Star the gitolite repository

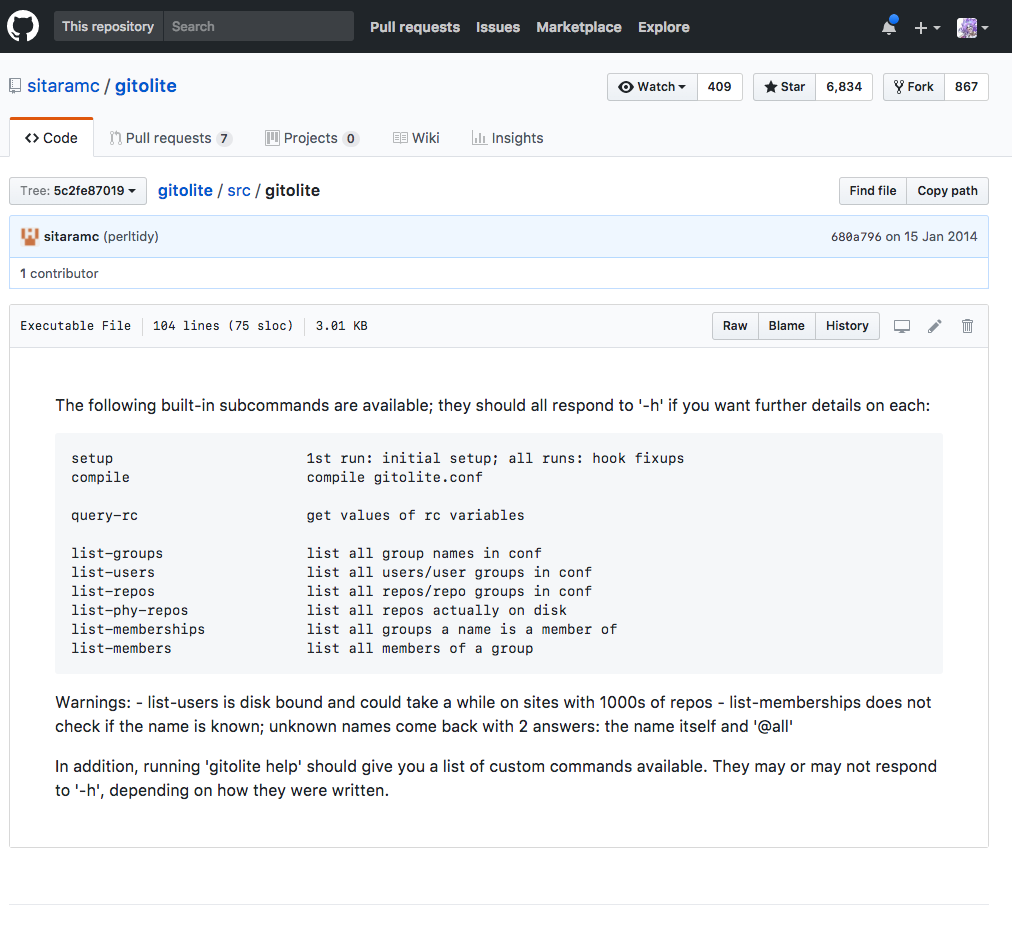[784, 87]
